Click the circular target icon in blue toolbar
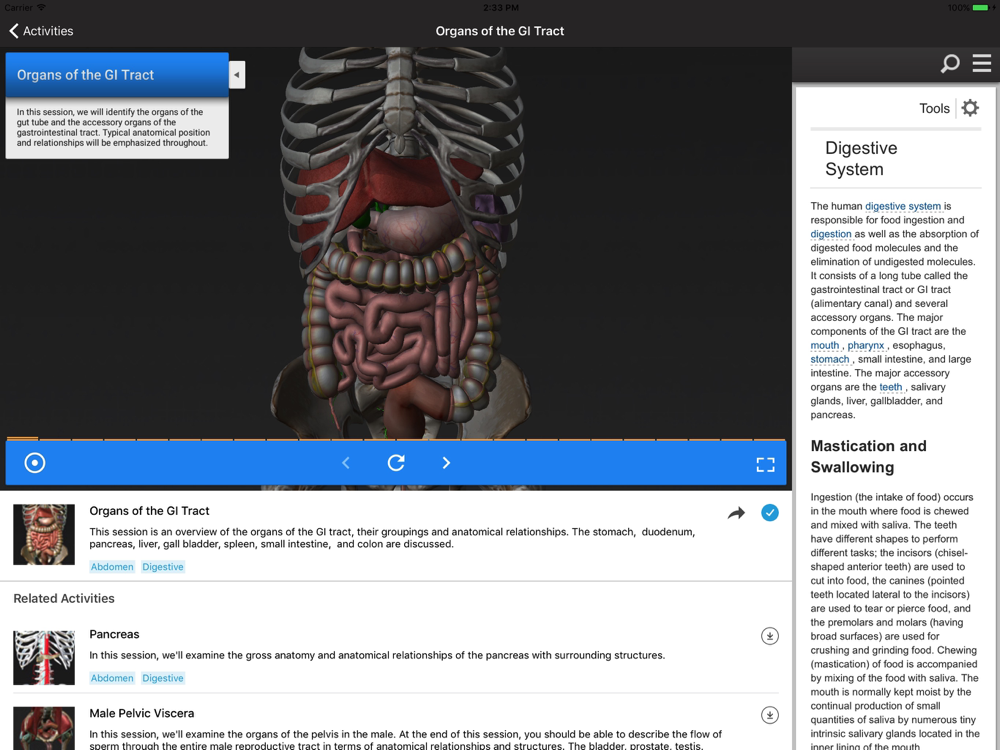Screen dimensions: 1000x750 coord(35,463)
